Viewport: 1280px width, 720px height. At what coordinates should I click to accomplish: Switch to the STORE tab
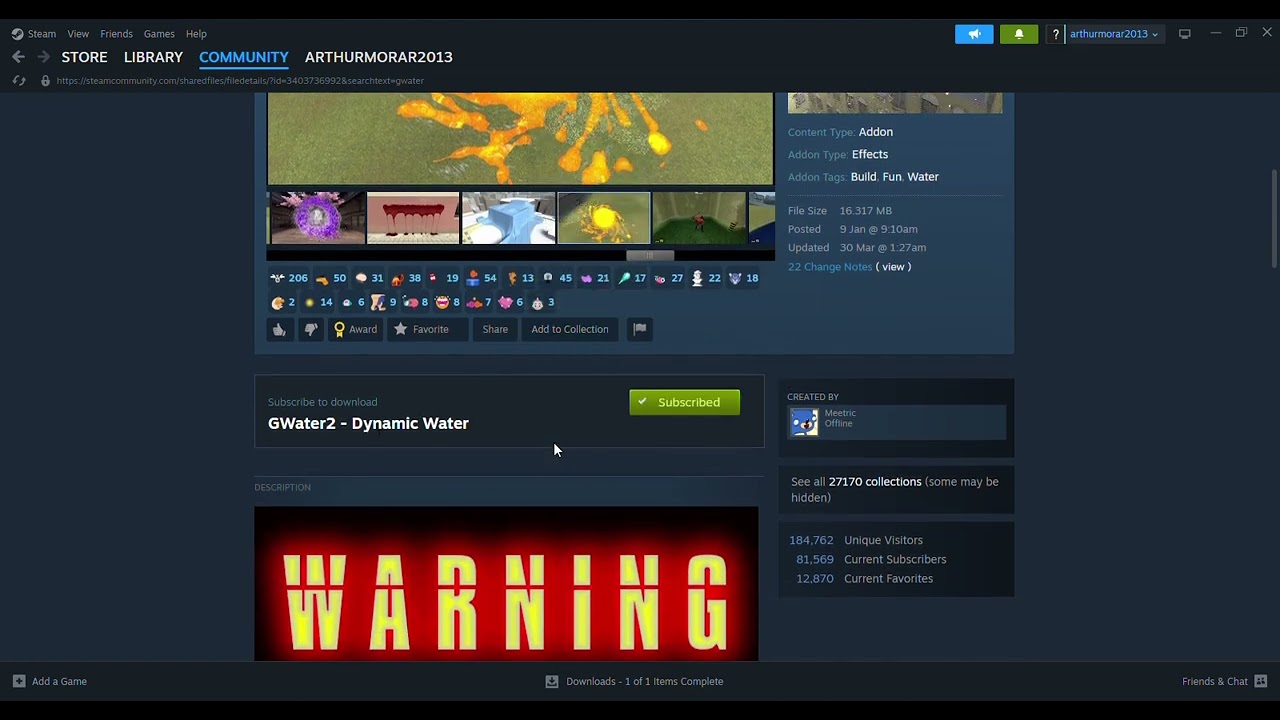[x=84, y=57]
